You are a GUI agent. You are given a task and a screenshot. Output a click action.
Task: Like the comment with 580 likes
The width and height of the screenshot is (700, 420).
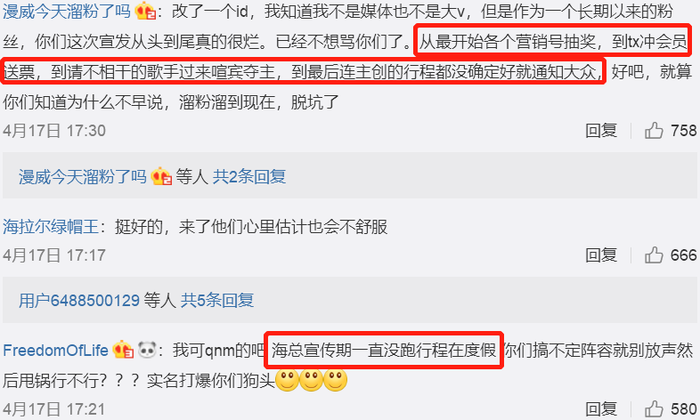654,408
